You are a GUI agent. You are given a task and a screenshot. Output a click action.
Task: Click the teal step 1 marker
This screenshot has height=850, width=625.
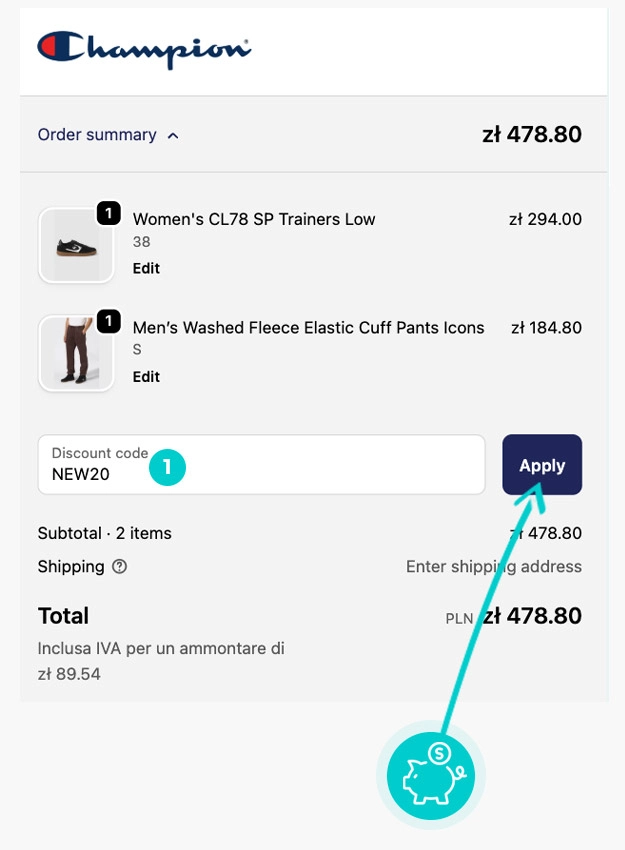pyautogui.click(x=168, y=466)
